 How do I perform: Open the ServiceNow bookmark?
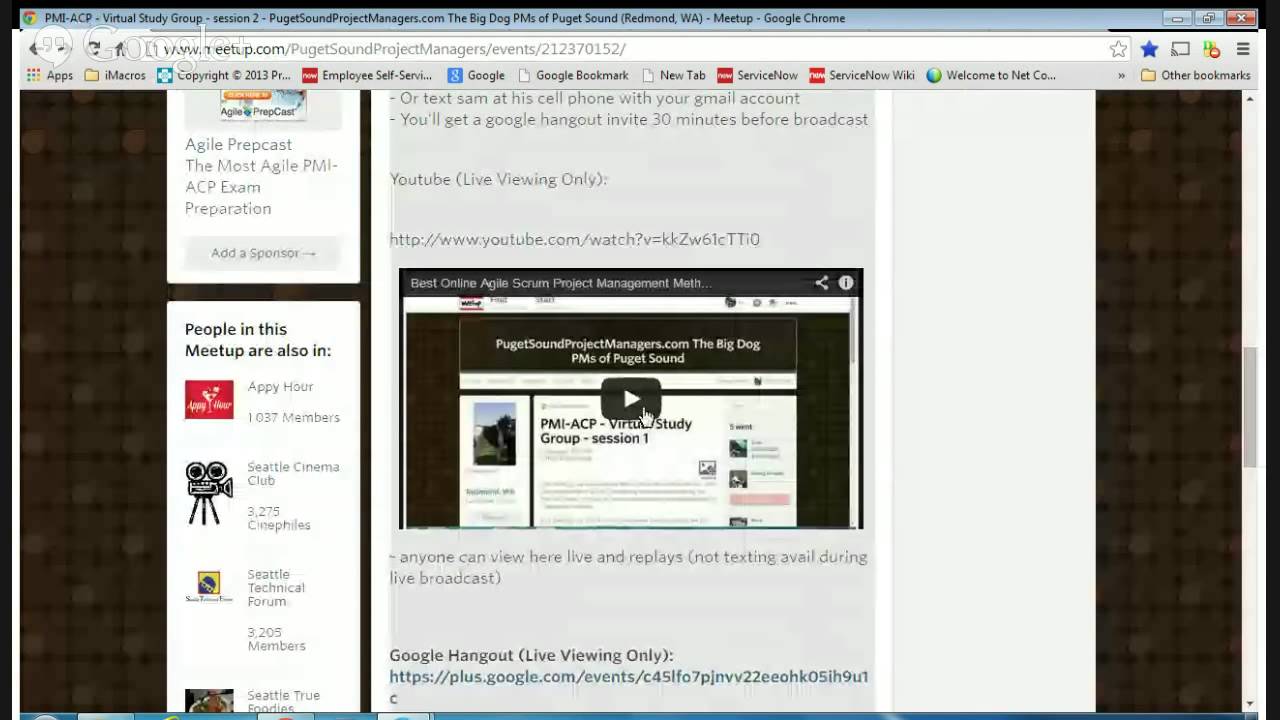(x=758, y=75)
